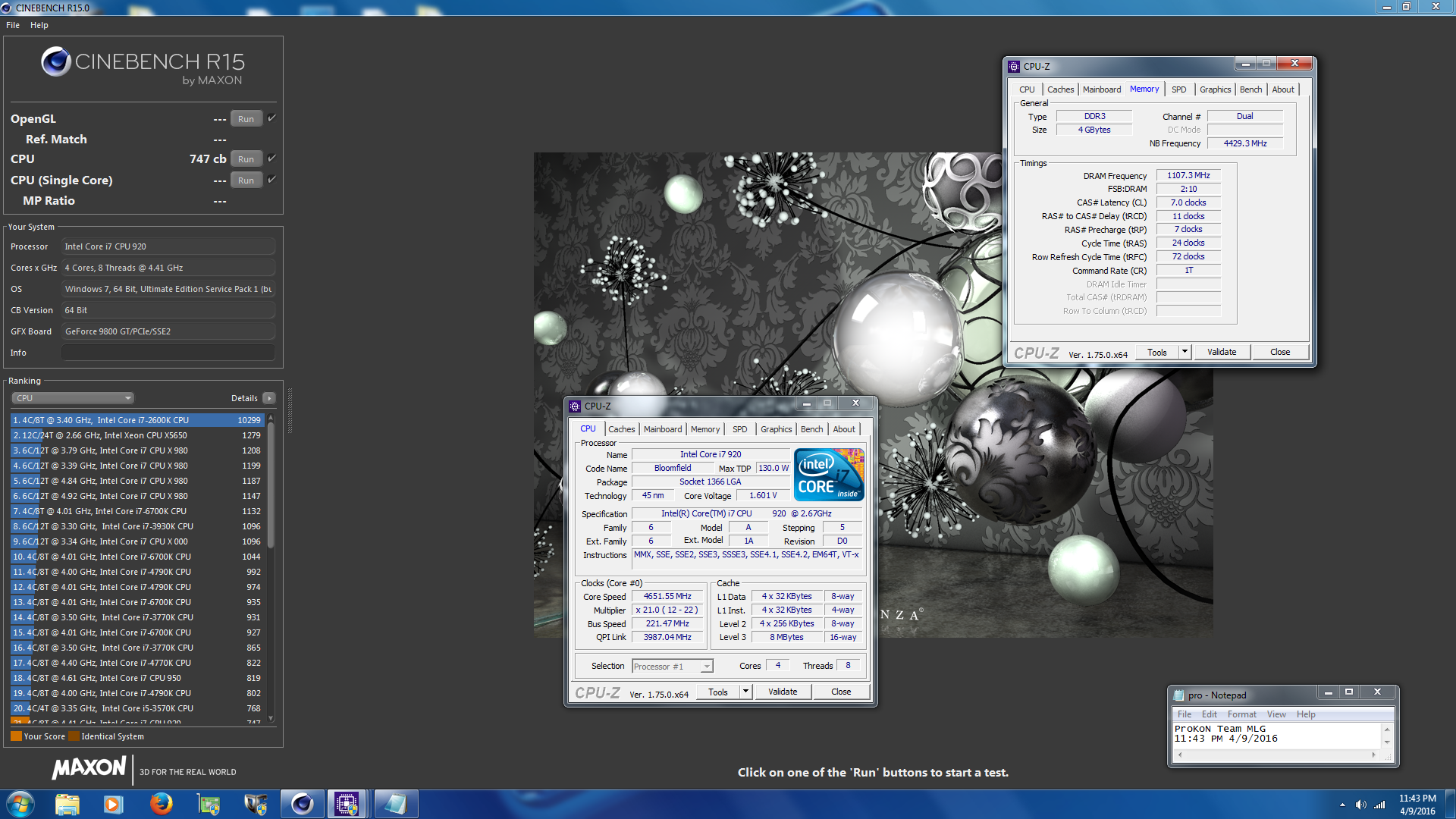Toggle the CPU test checkbox
The image size is (1456, 819).
(x=271, y=158)
